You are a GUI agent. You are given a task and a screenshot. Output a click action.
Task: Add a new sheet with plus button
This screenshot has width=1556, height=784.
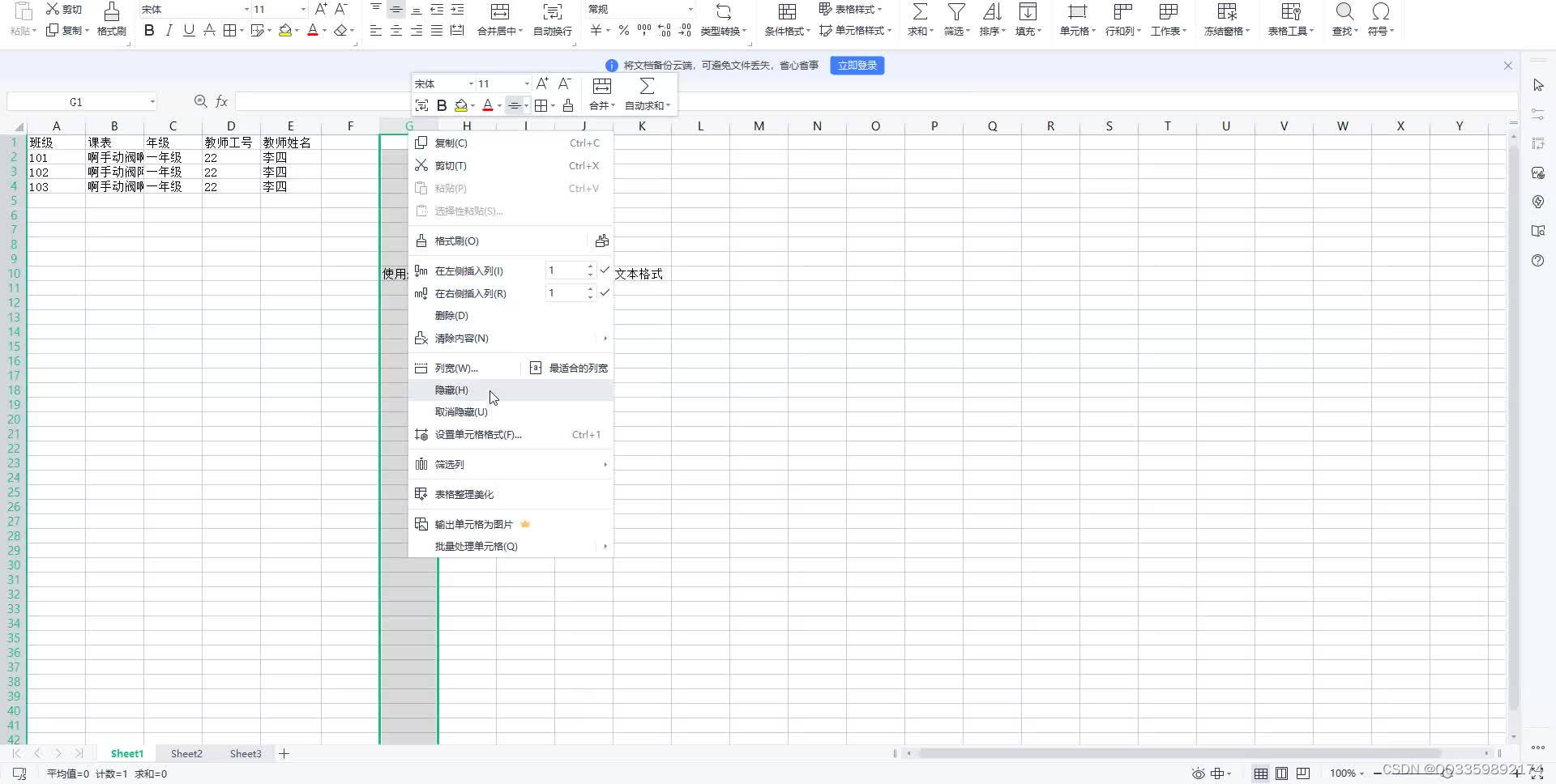click(284, 754)
